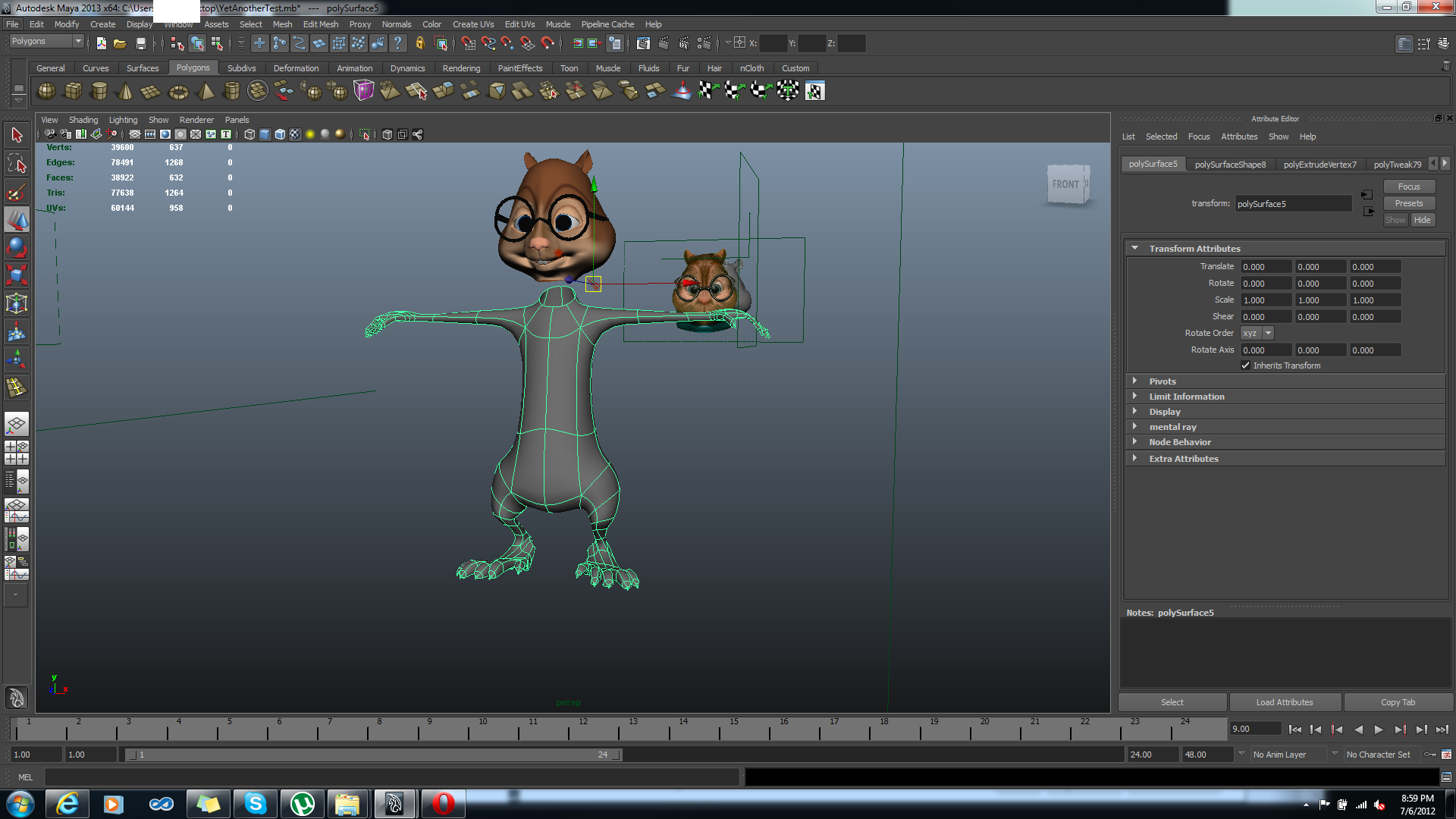Click the polygon cylinder shelf icon
The height and width of the screenshot is (819, 1456).
click(x=99, y=91)
